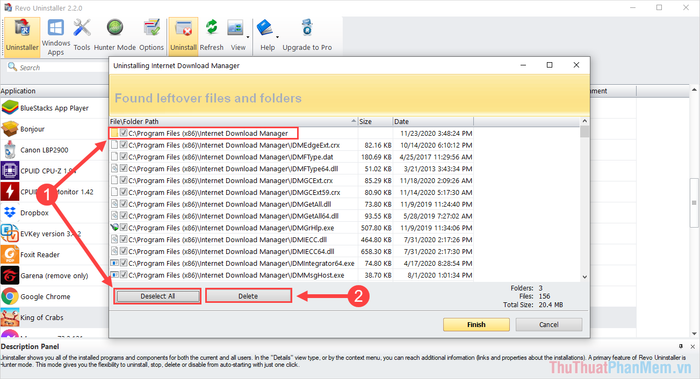This screenshot has width=700, height=379.
Task: Click the Cancel button
Action: coord(549,325)
